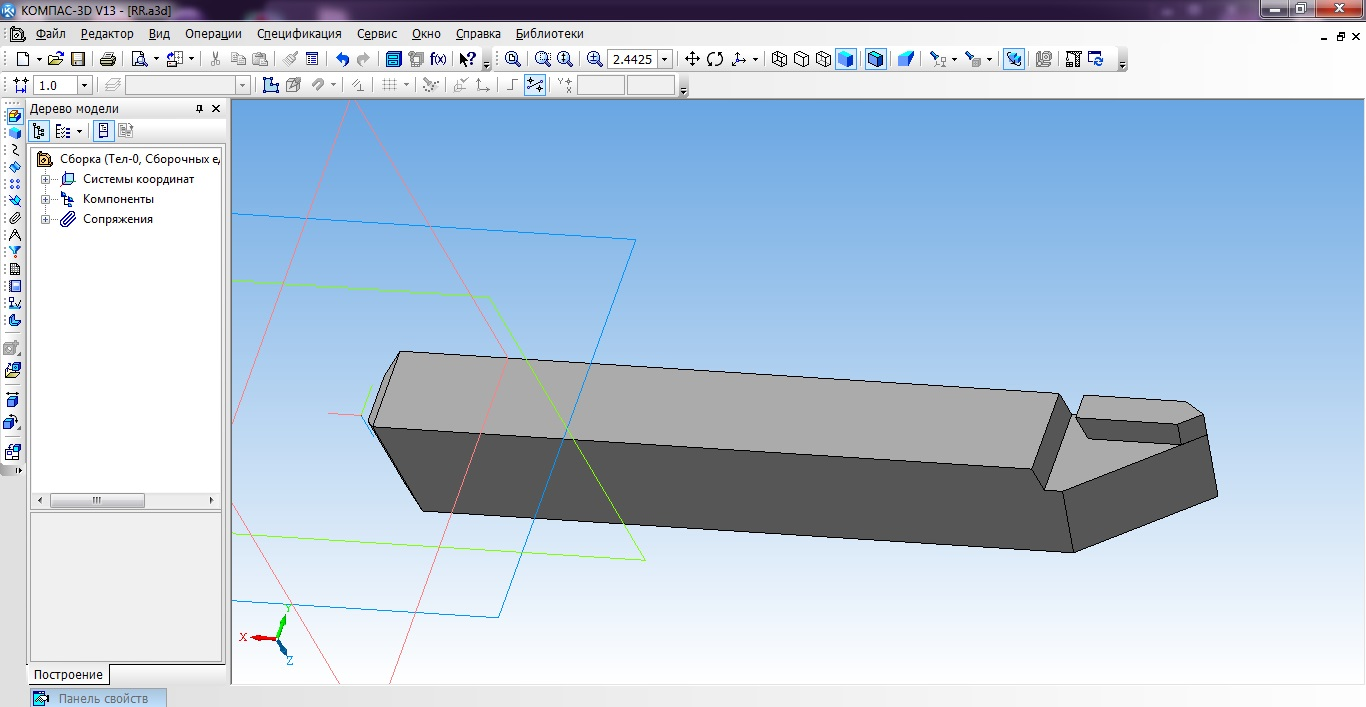Toggle the pressed document icon in model tree toolbar

104,131
